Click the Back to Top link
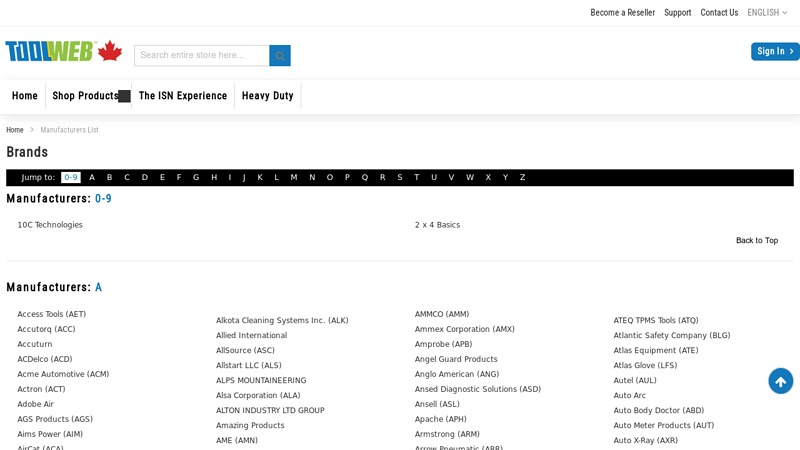The width and height of the screenshot is (800, 450). (756, 240)
